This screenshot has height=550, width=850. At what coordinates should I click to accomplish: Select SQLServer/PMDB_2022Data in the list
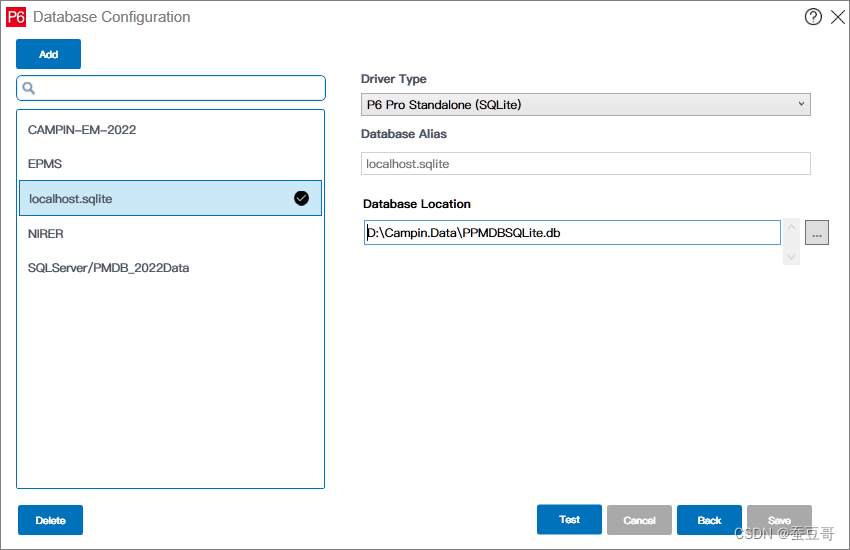(x=170, y=268)
